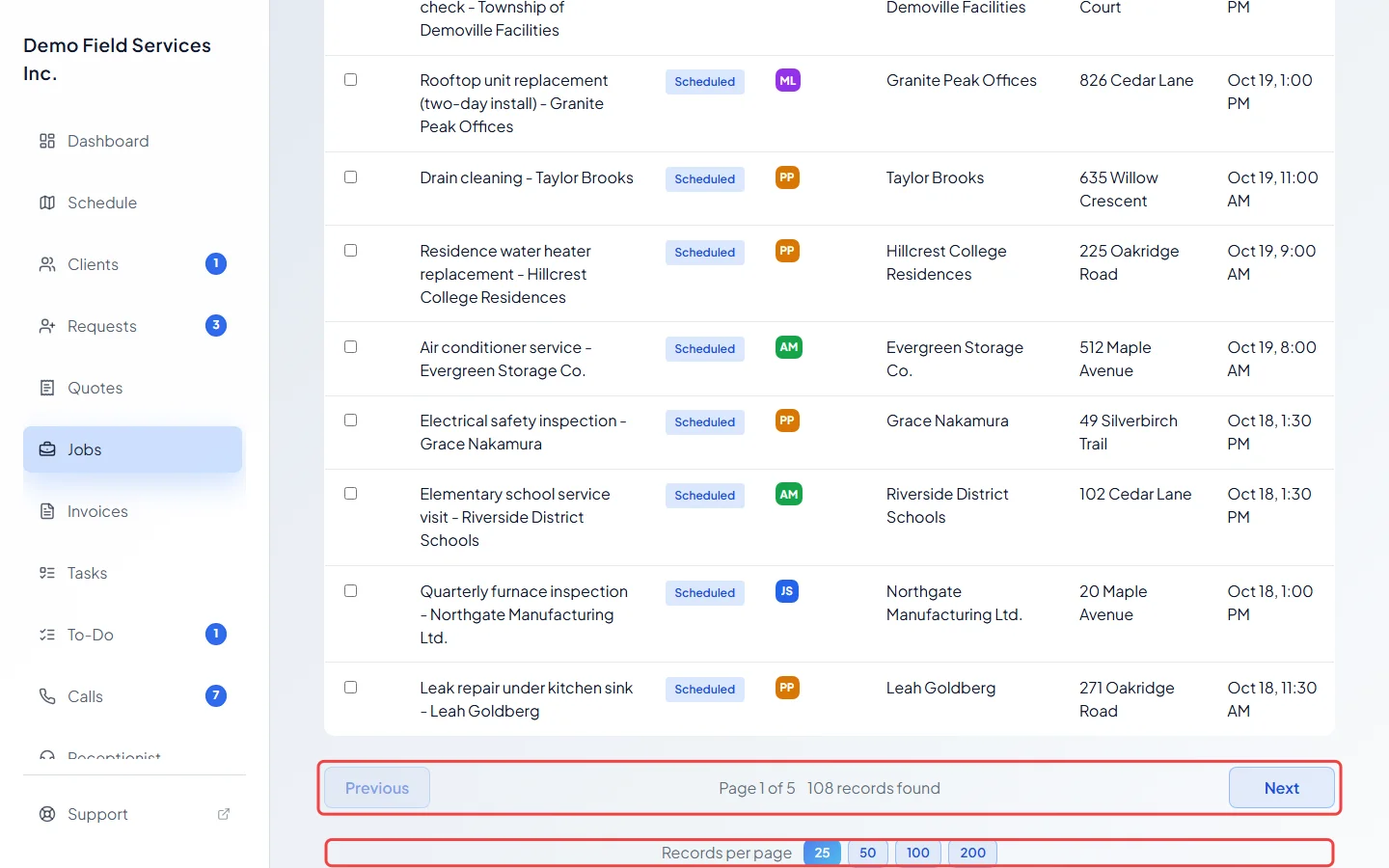Click the Requests user-plus icon

pos(47,326)
